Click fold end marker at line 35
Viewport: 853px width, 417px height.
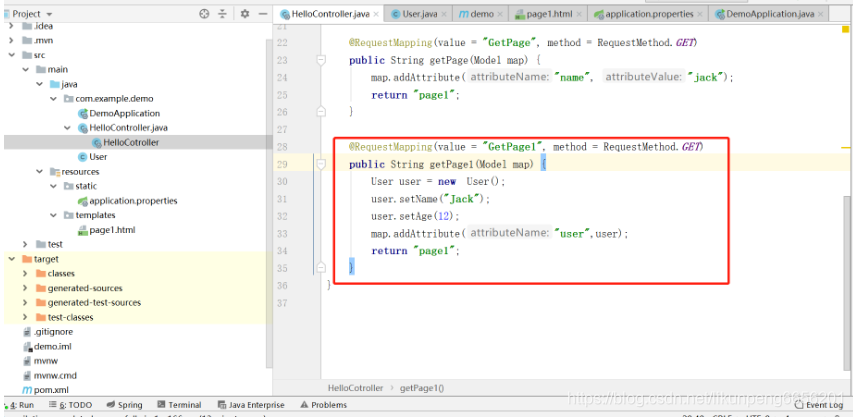321,267
